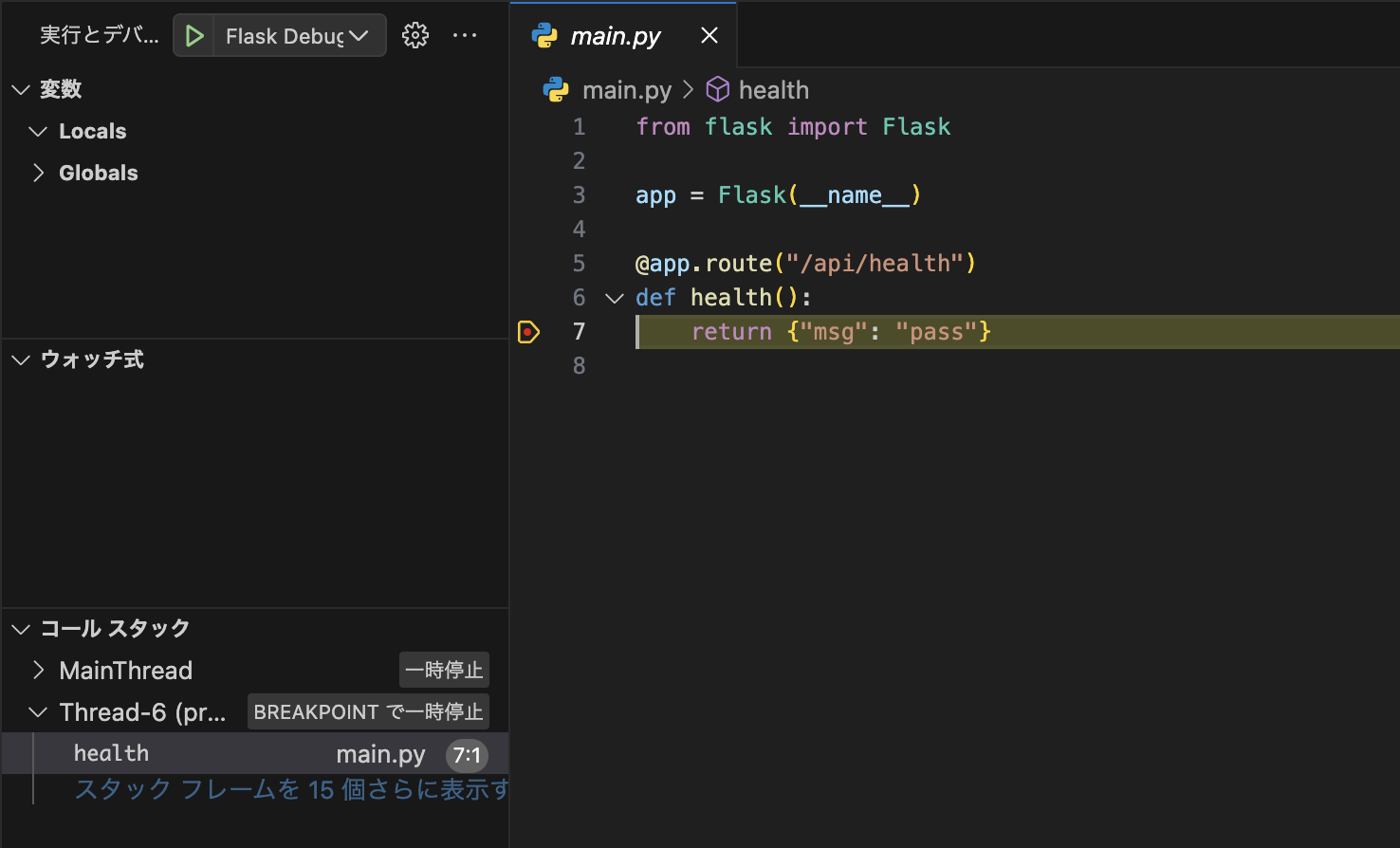Open the Flask Debug configuration dropdown
Image resolution: width=1400 pixels, height=848 pixels.
tap(359, 36)
